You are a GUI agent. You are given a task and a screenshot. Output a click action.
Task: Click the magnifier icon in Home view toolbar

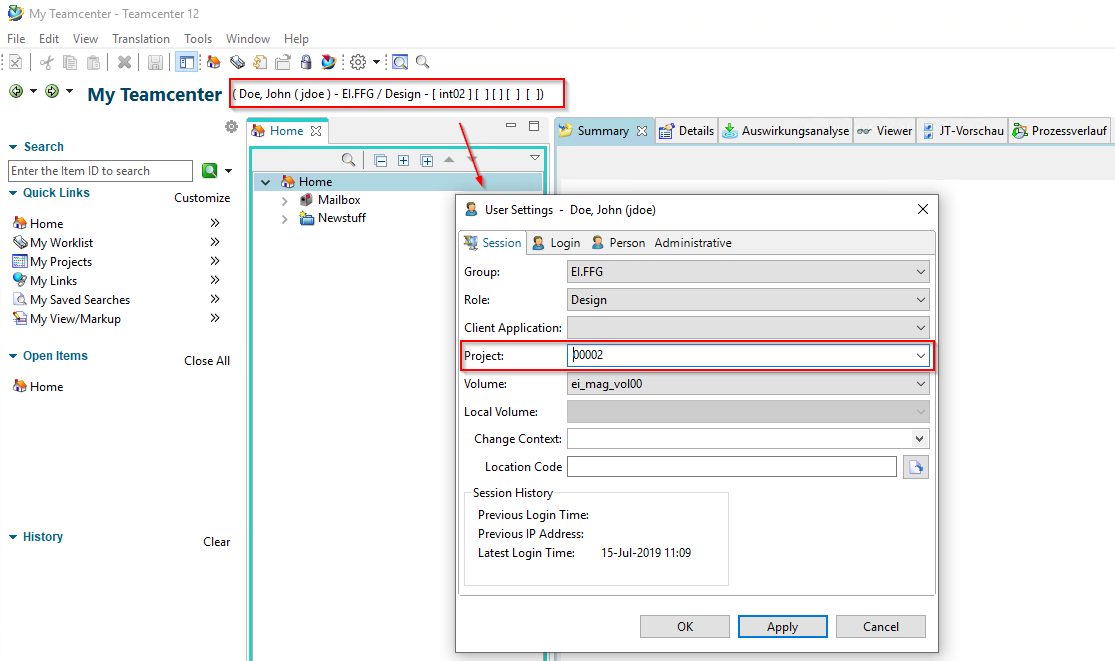[348, 160]
